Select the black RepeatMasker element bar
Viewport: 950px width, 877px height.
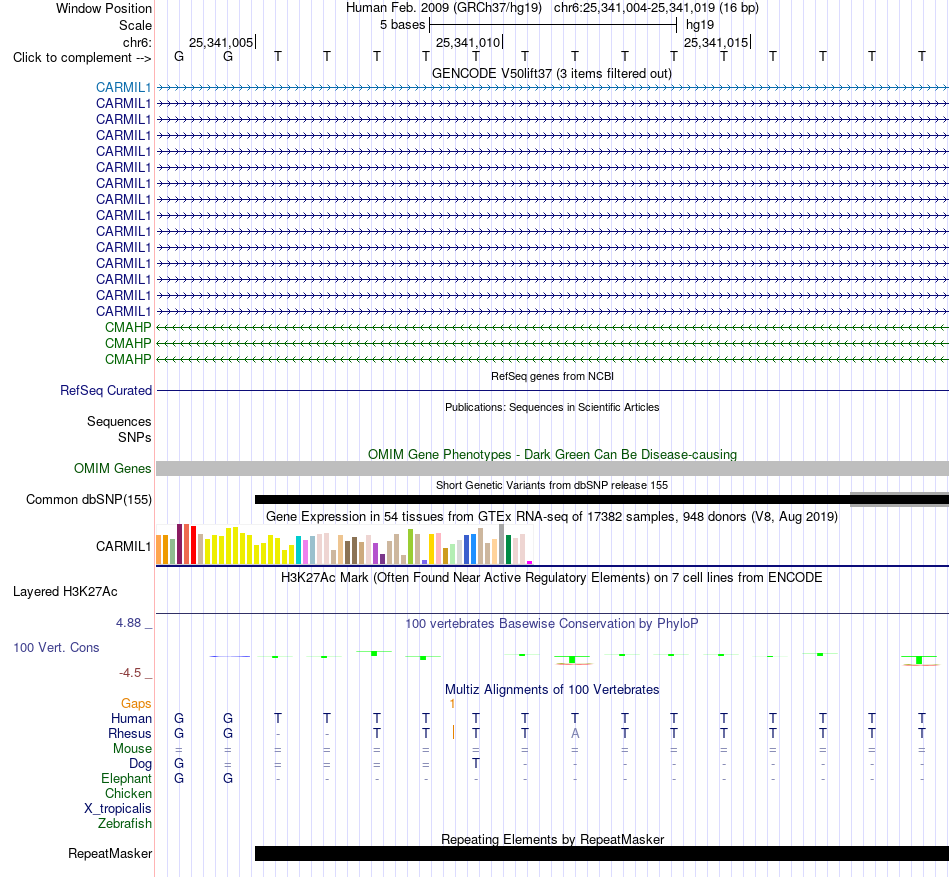[602, 853]
